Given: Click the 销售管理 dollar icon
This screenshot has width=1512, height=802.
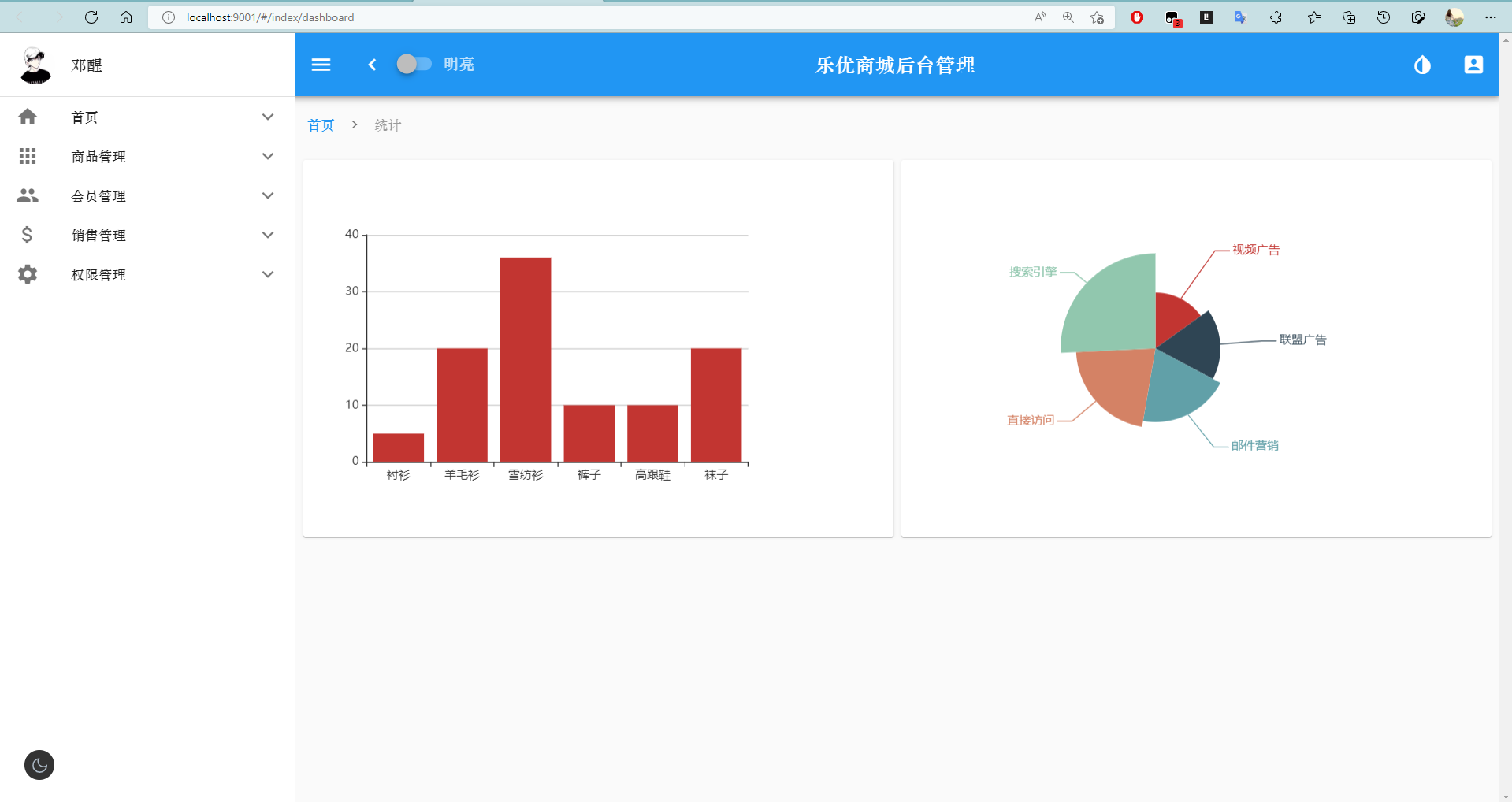Looking at the screenshot, I should tap(28, 235).
